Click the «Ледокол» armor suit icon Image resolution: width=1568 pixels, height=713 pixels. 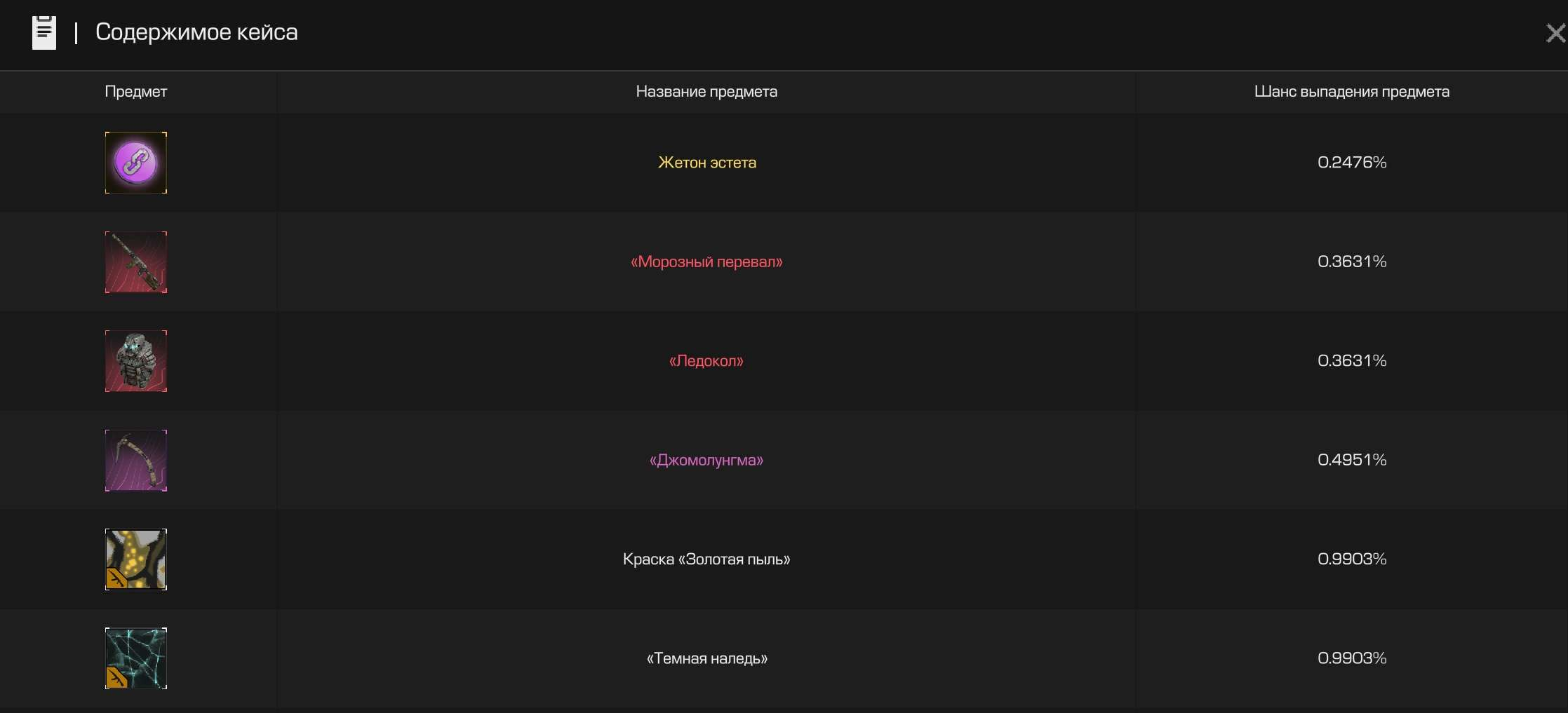click(136, 361)
